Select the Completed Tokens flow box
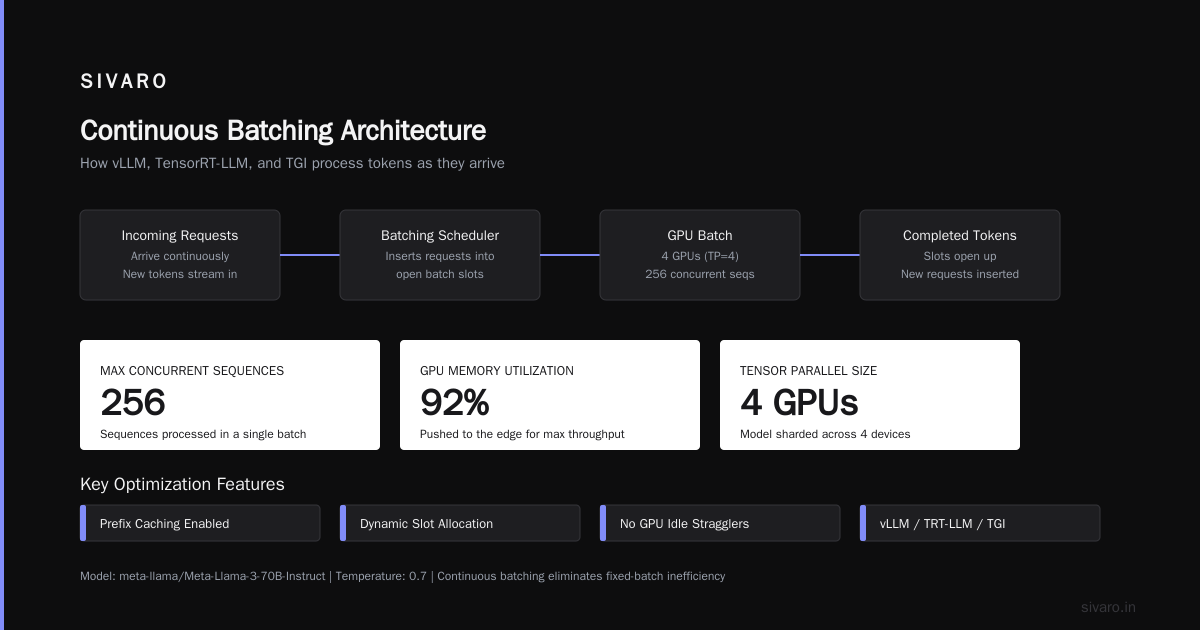1200x630 pixels. (960, 255)
